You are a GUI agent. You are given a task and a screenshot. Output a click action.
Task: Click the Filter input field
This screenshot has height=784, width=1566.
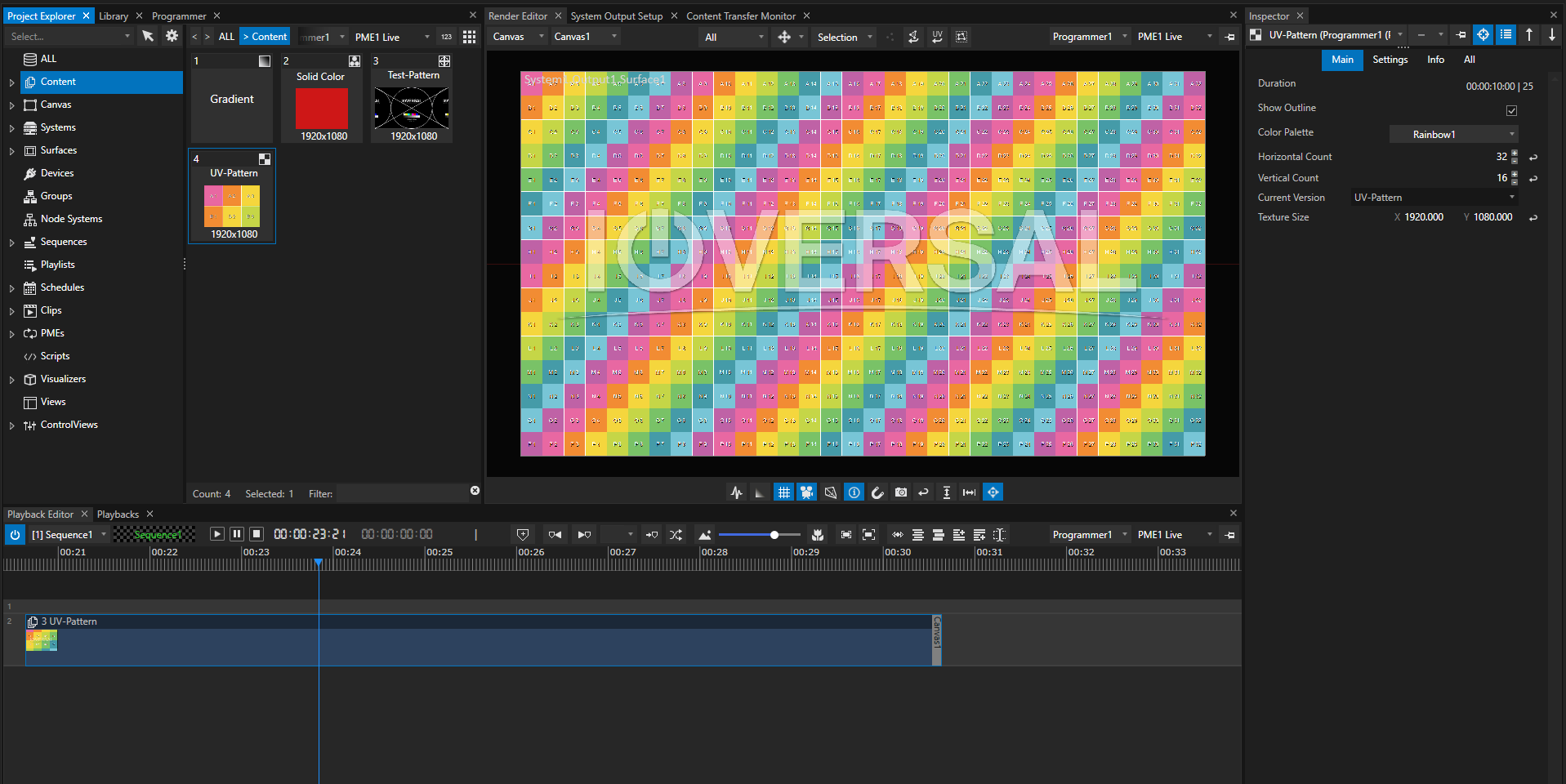[402, 493]
